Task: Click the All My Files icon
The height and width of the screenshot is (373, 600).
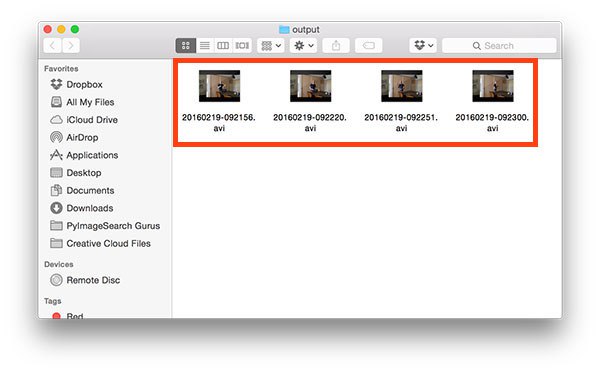Action: 56,102
